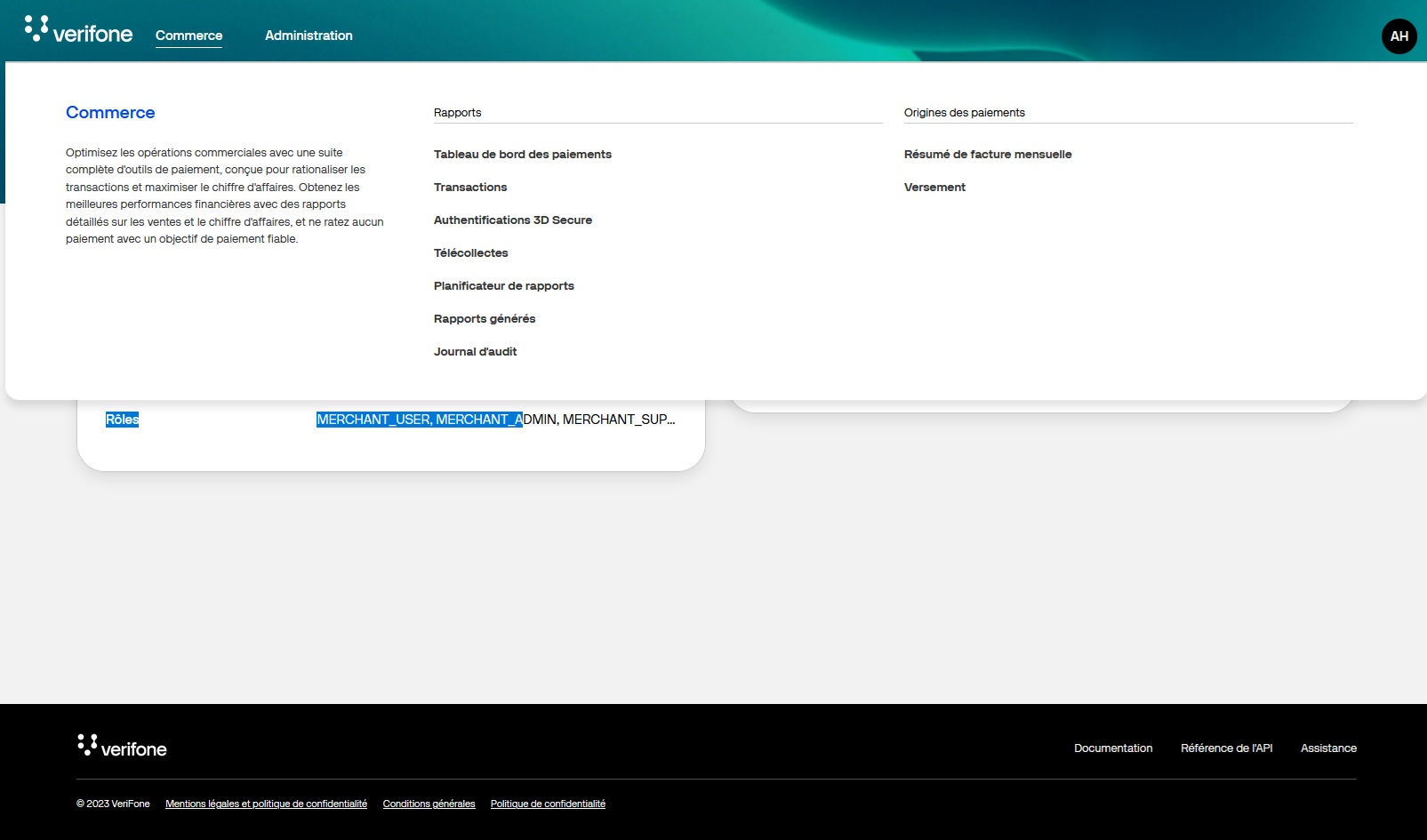Open Résumé de facture mensuelle
Image resolution: width=1427 pixels, height=840 pixels.
coord(987,155)
